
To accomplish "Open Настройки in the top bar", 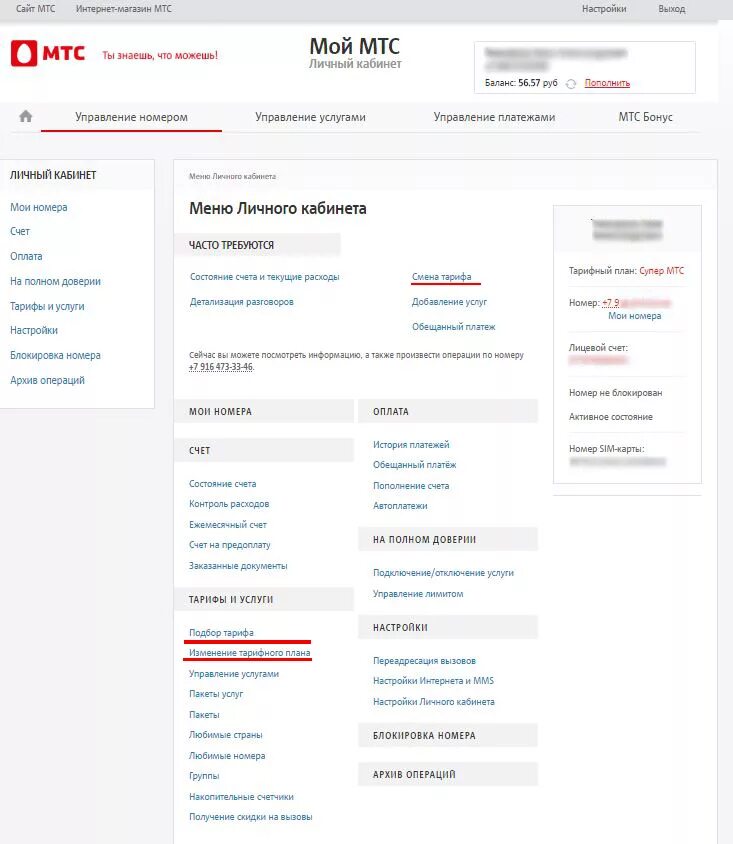I will (x=604, y=9).
